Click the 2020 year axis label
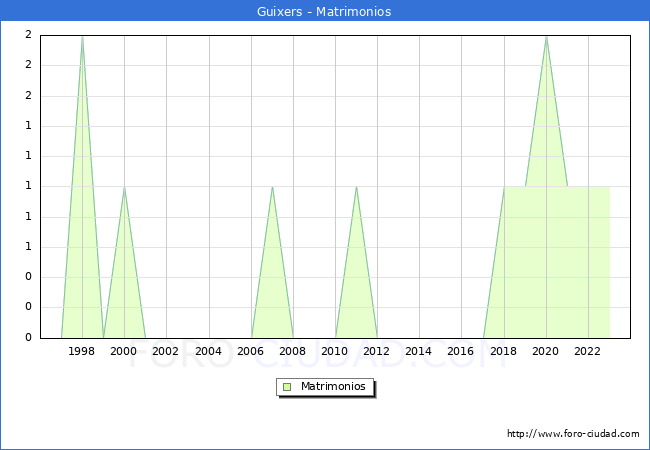 pos(546,351)
